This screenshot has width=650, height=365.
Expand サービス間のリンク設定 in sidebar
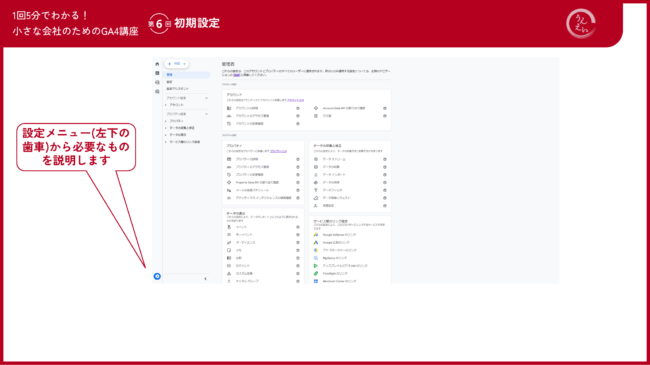166,142
